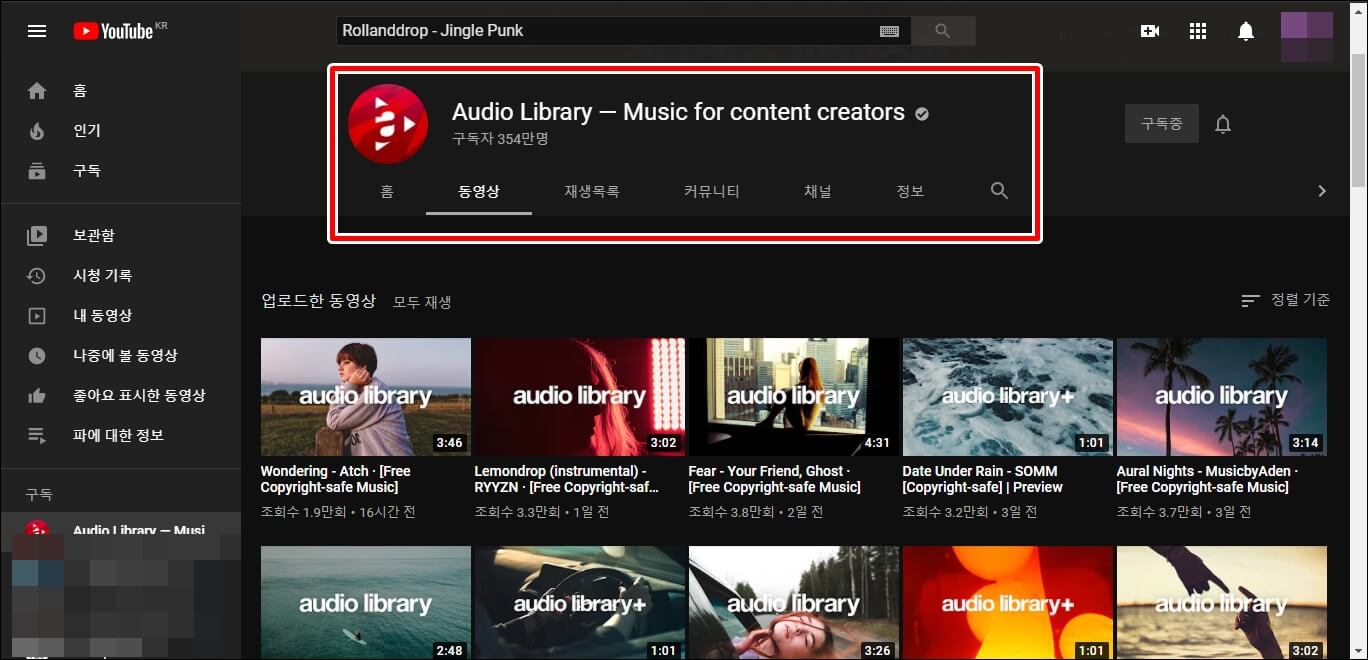Viewport: 1368px width, 660px height.
Task: Open the second-row video with 3:26 duration
Action: tap(794, 603)
